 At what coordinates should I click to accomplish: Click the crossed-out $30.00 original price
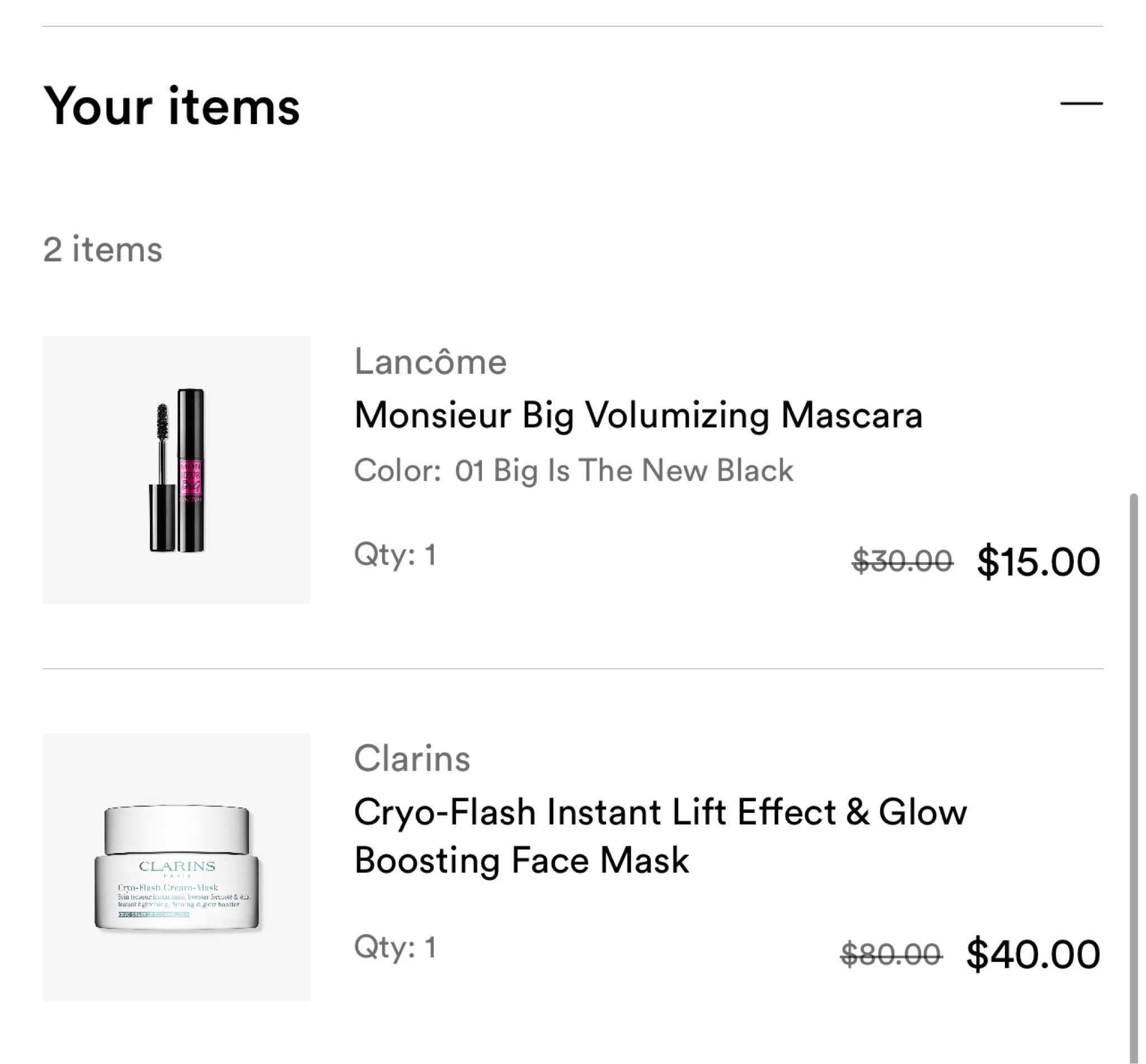(x=902, y=561)
